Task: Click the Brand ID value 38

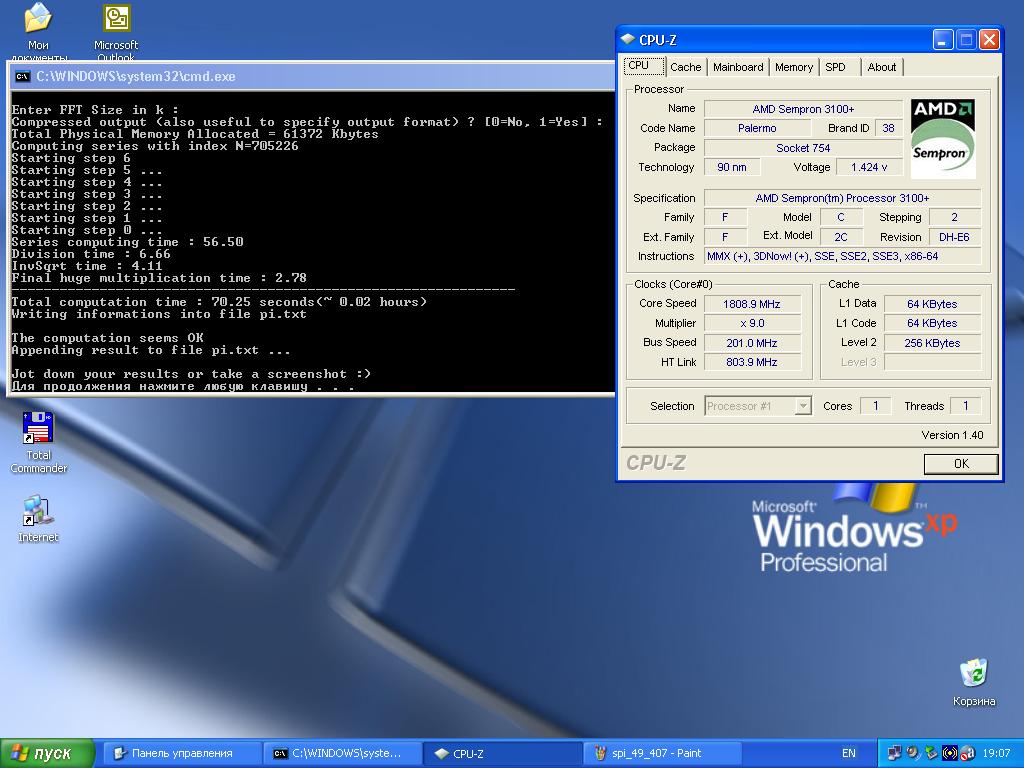Action: (x=888, y=128)
